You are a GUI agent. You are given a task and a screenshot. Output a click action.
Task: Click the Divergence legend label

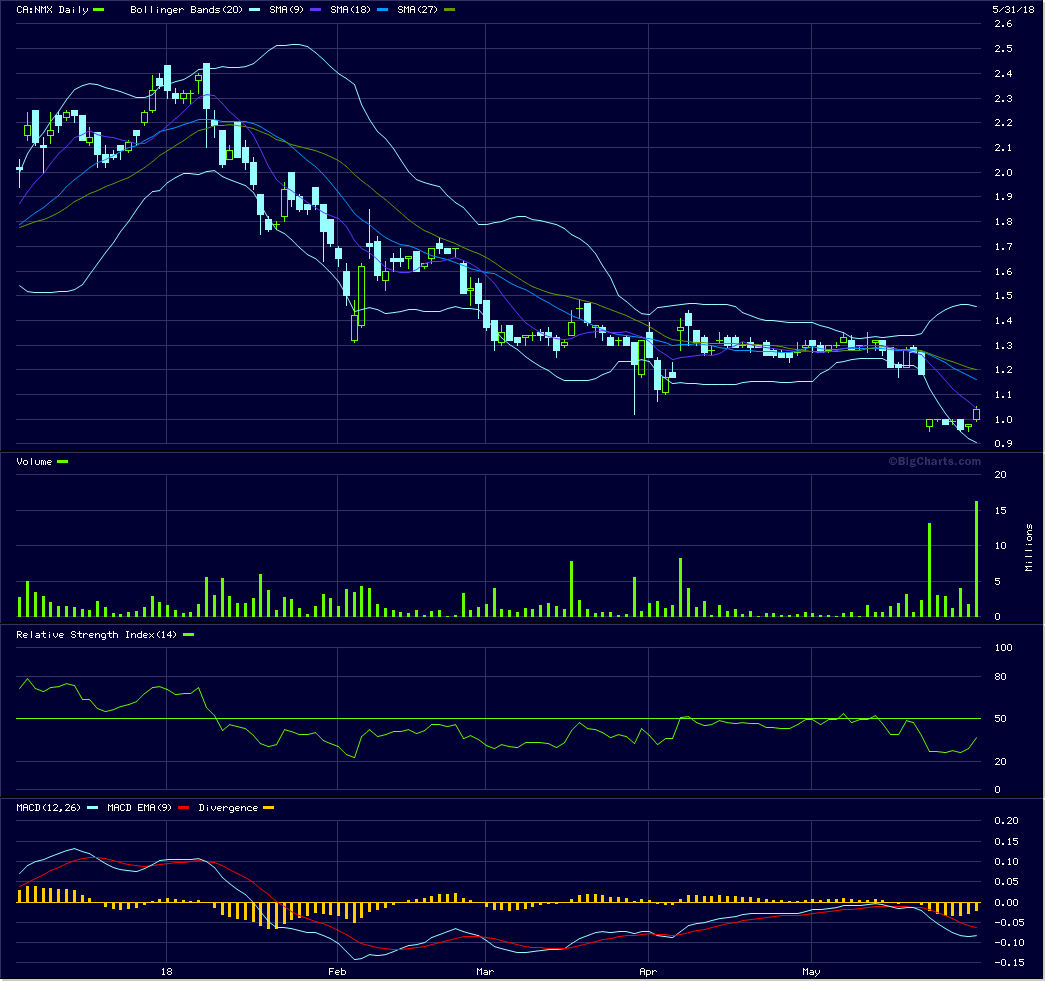[228, 808]
